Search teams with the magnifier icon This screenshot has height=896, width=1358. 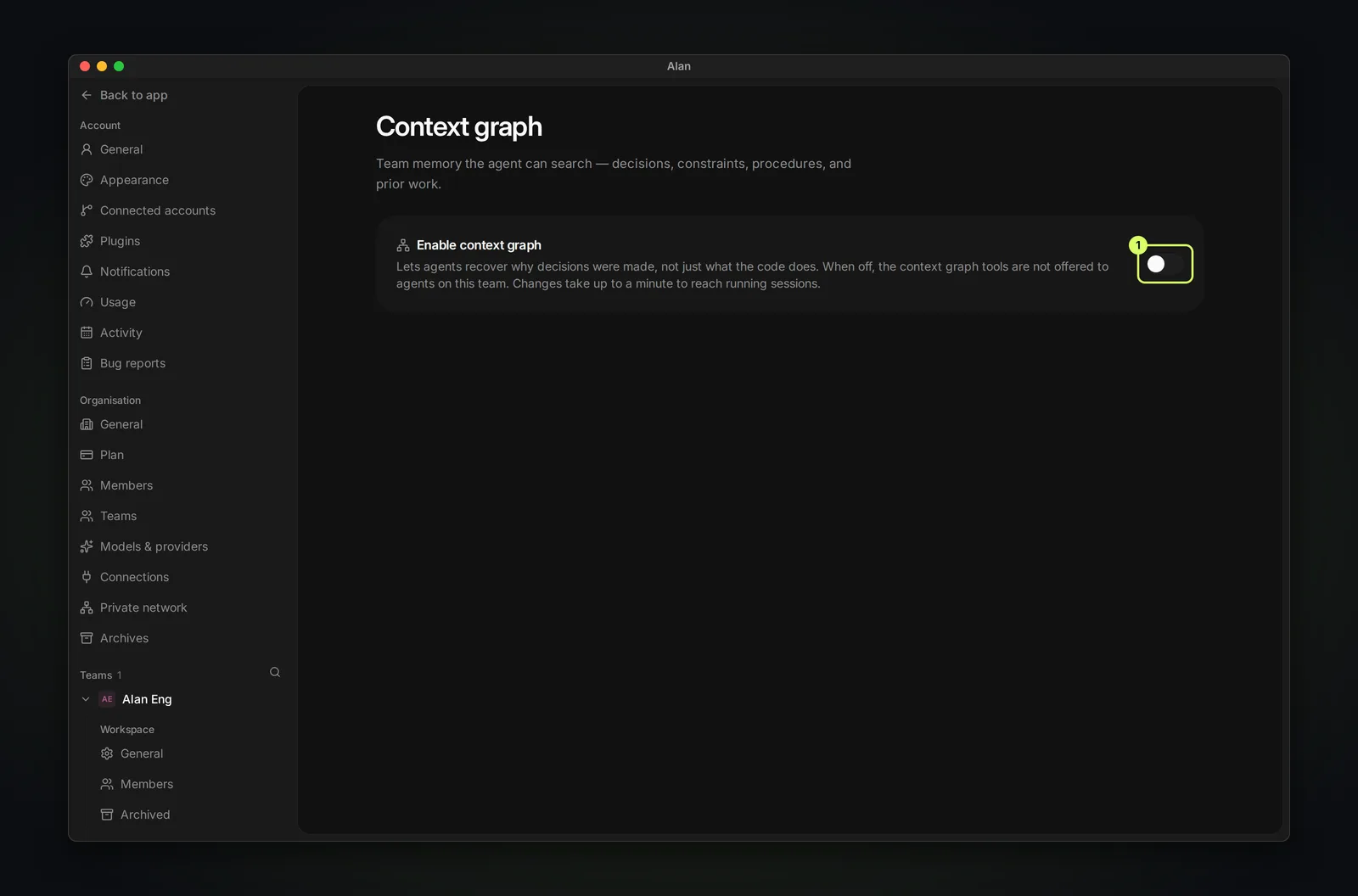(275, 672)
